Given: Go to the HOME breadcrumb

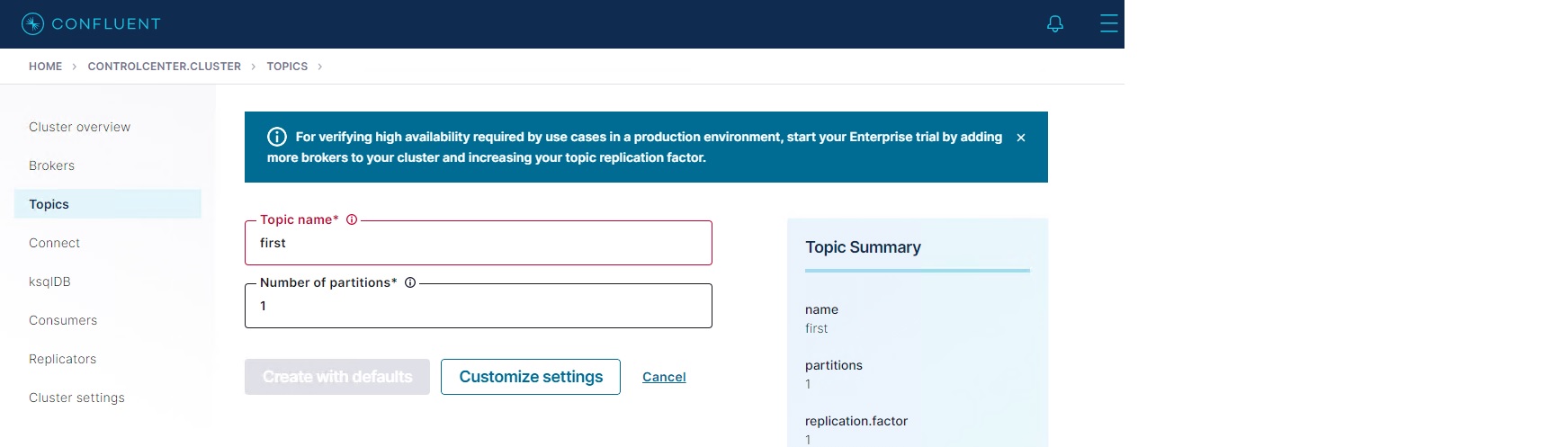Looking at the screenshot, I should coord(45,67).
